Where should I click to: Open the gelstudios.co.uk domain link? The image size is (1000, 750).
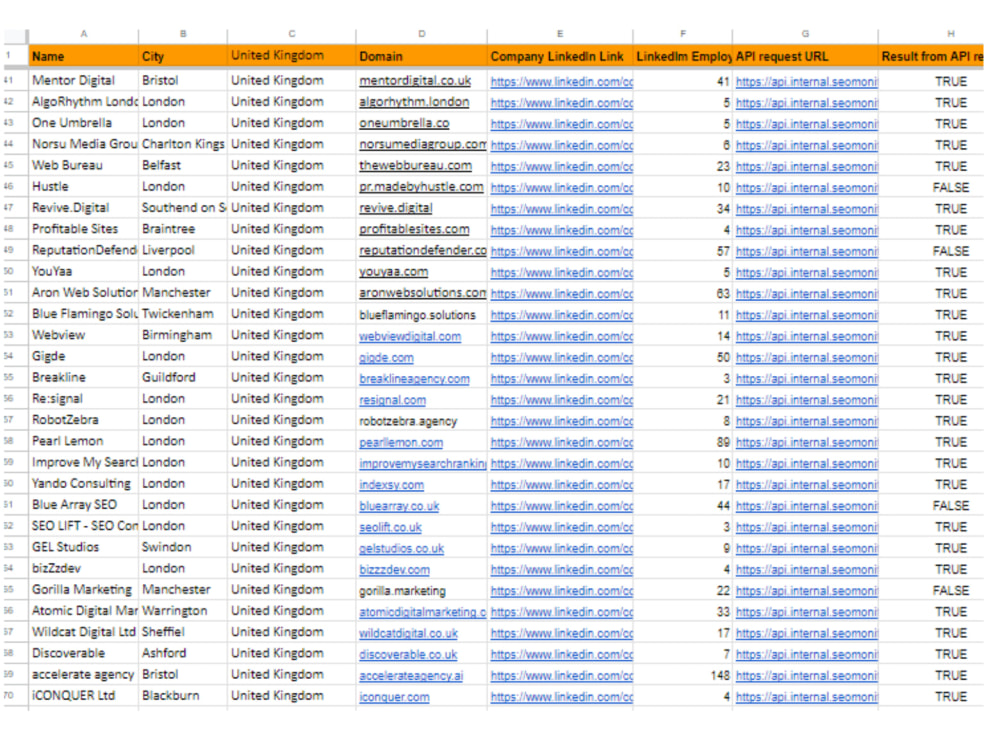click(x=401, y=548)
